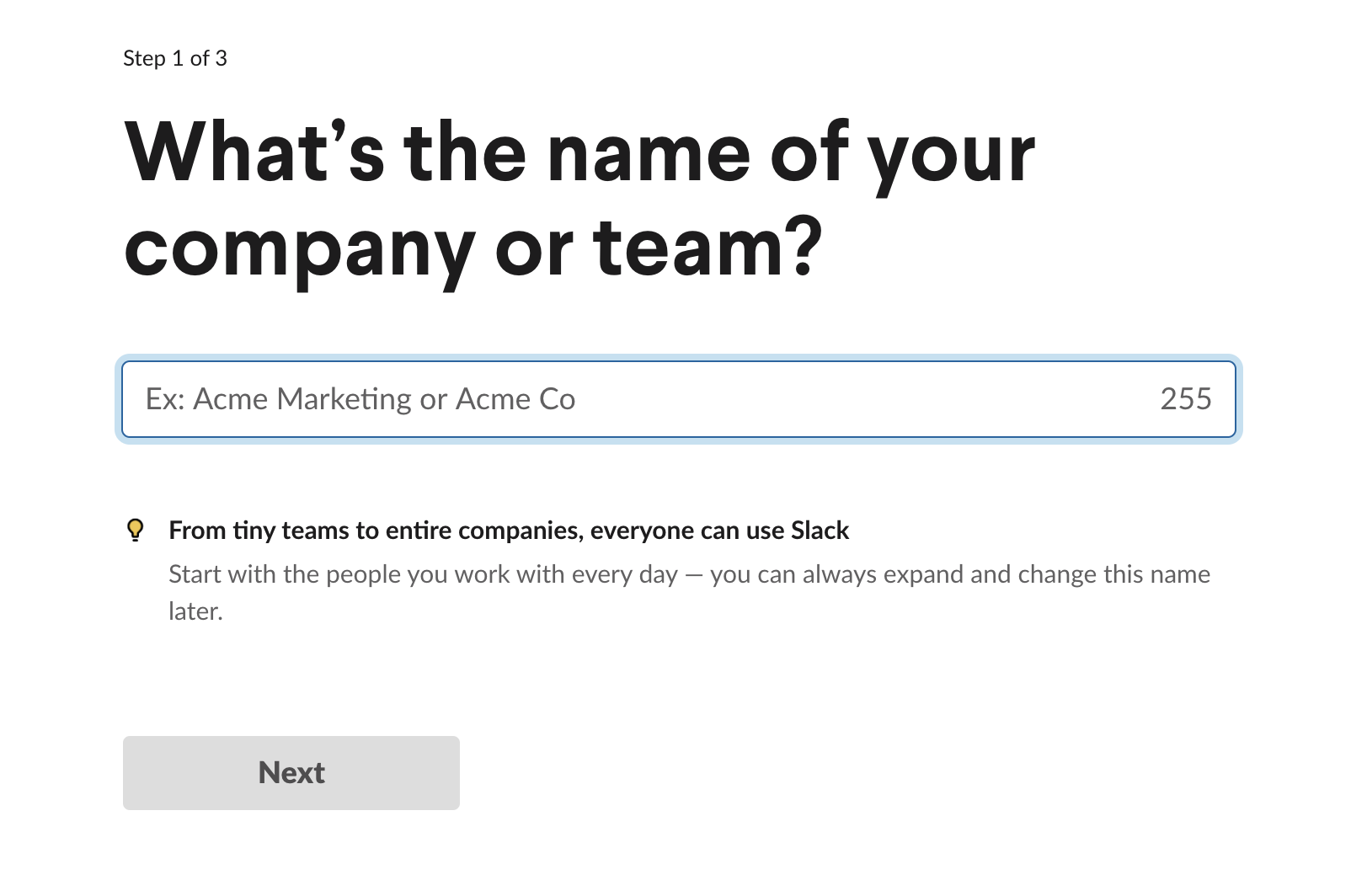Viewport: 1351px width, 896px height.
Task: Focus the company or team name field
Action: pyautogui.click(x=679, y=399)
